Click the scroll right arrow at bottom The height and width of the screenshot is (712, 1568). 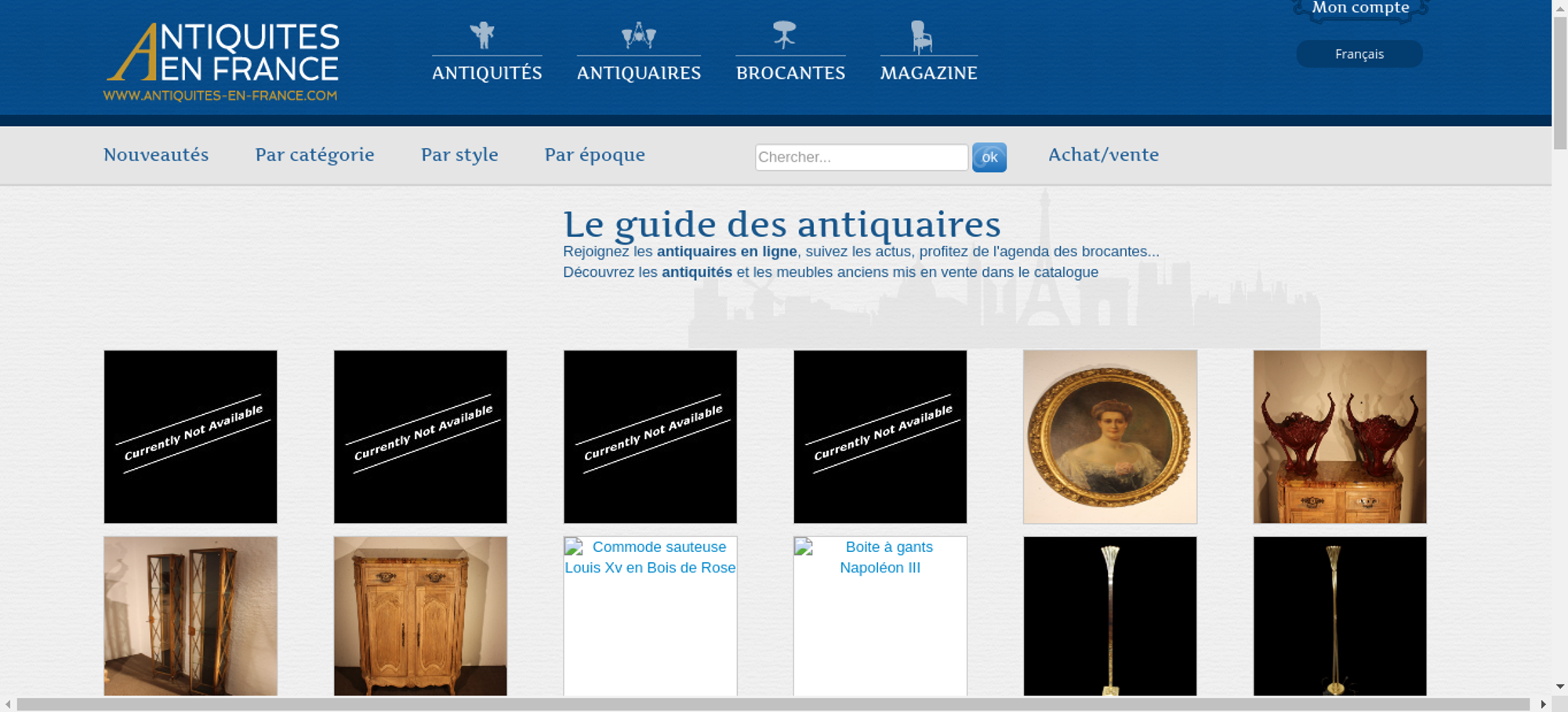click(x=1543, y=704)
